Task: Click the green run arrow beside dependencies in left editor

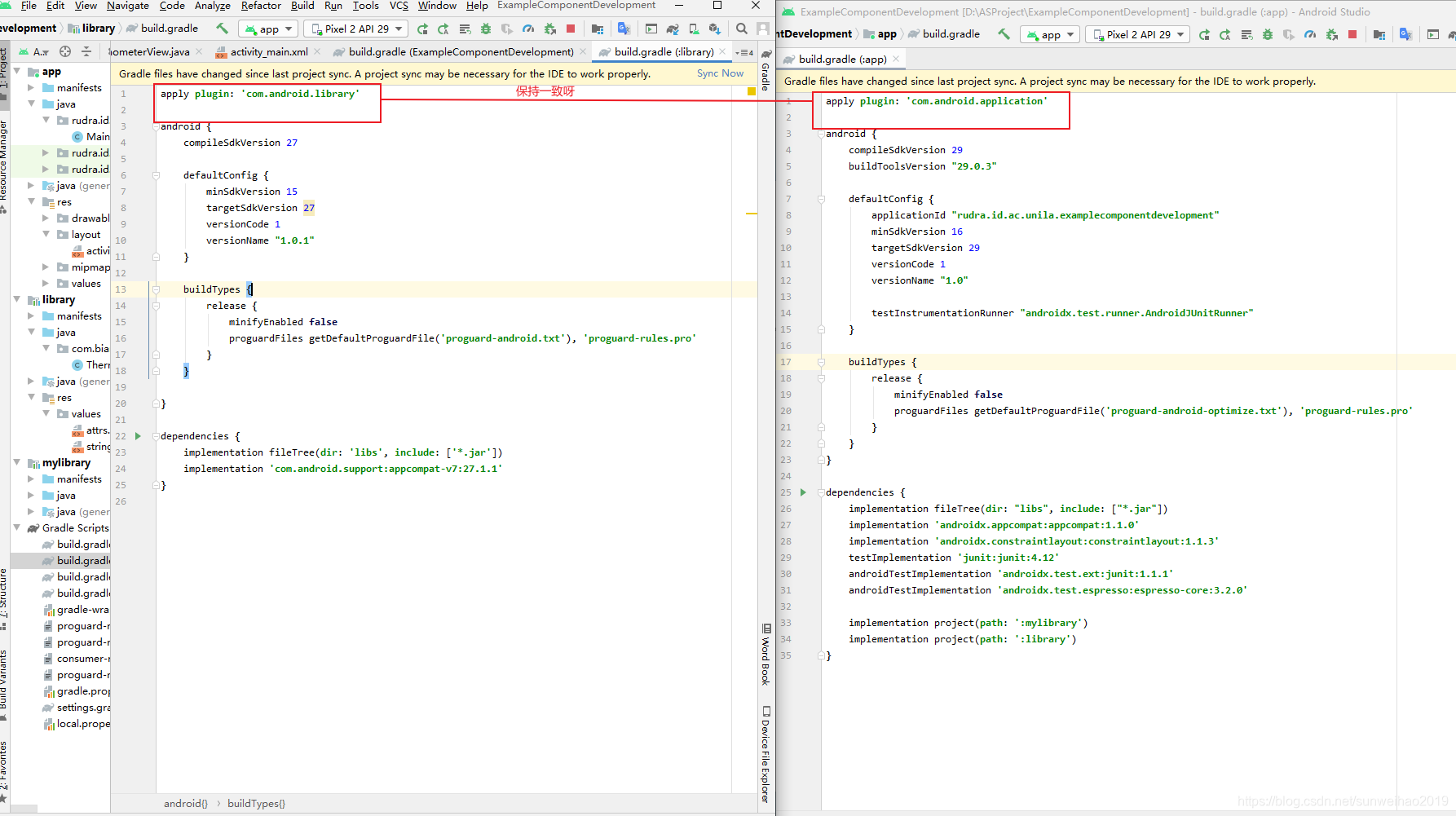Action: click(138, 436)
